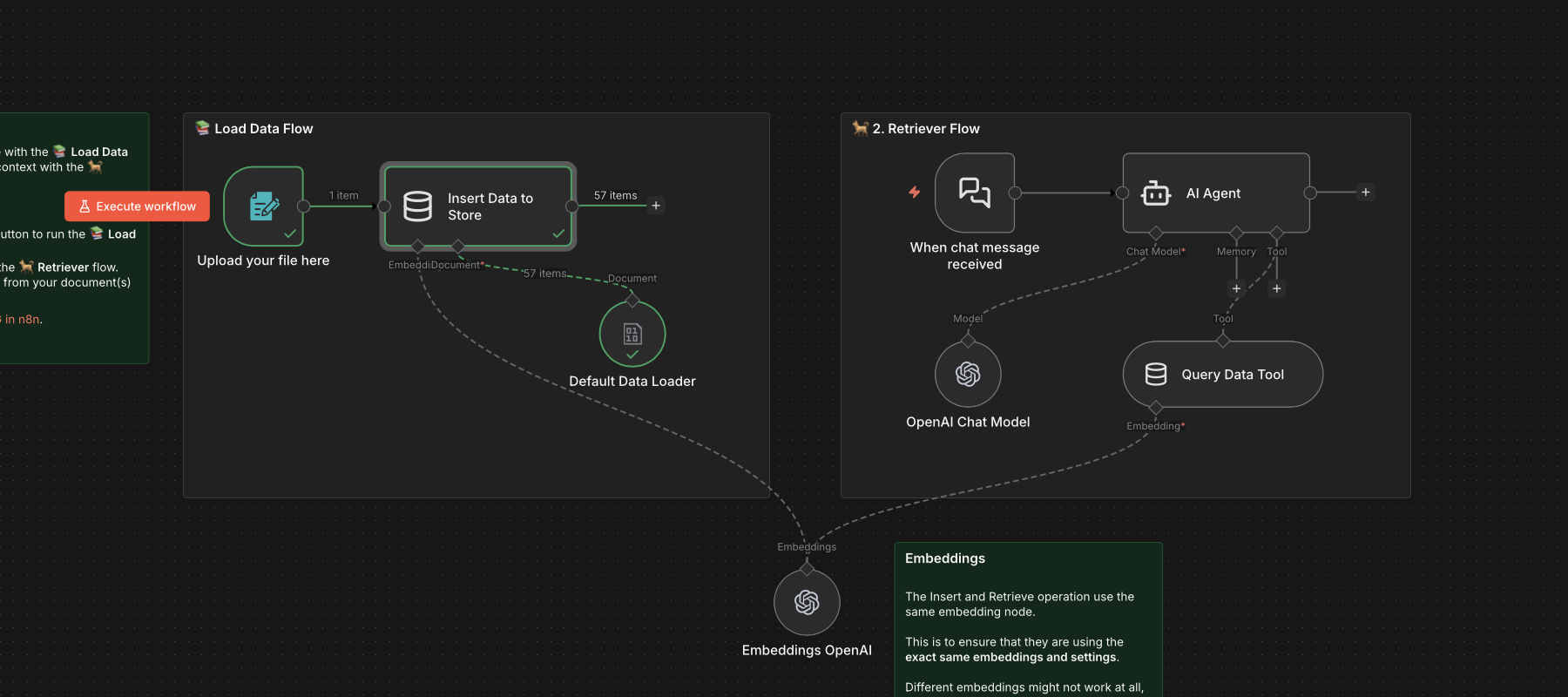The image size is (1568, 697).
Task: Select the When chat message received trigger
Action: (974, 193)
